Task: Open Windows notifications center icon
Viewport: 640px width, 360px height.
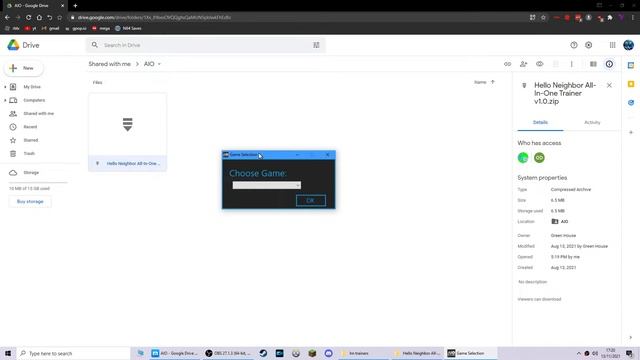Action: (x=629, y=353)
